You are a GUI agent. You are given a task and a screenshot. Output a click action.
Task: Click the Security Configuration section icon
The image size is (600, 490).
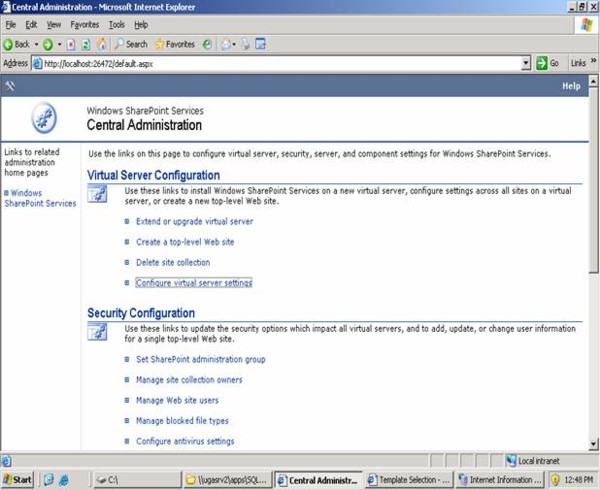(97, 331)
